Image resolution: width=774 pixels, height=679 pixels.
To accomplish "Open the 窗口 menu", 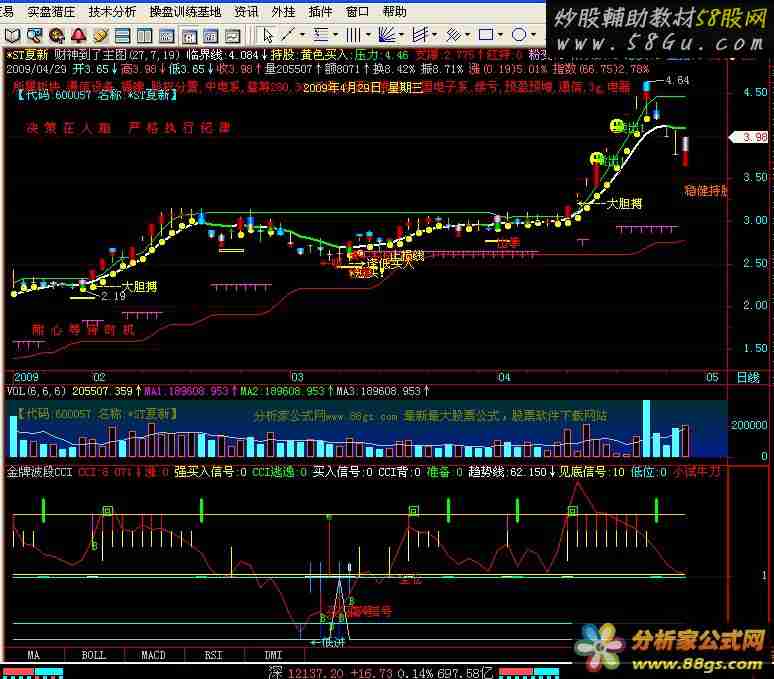I will coord(357,11).
